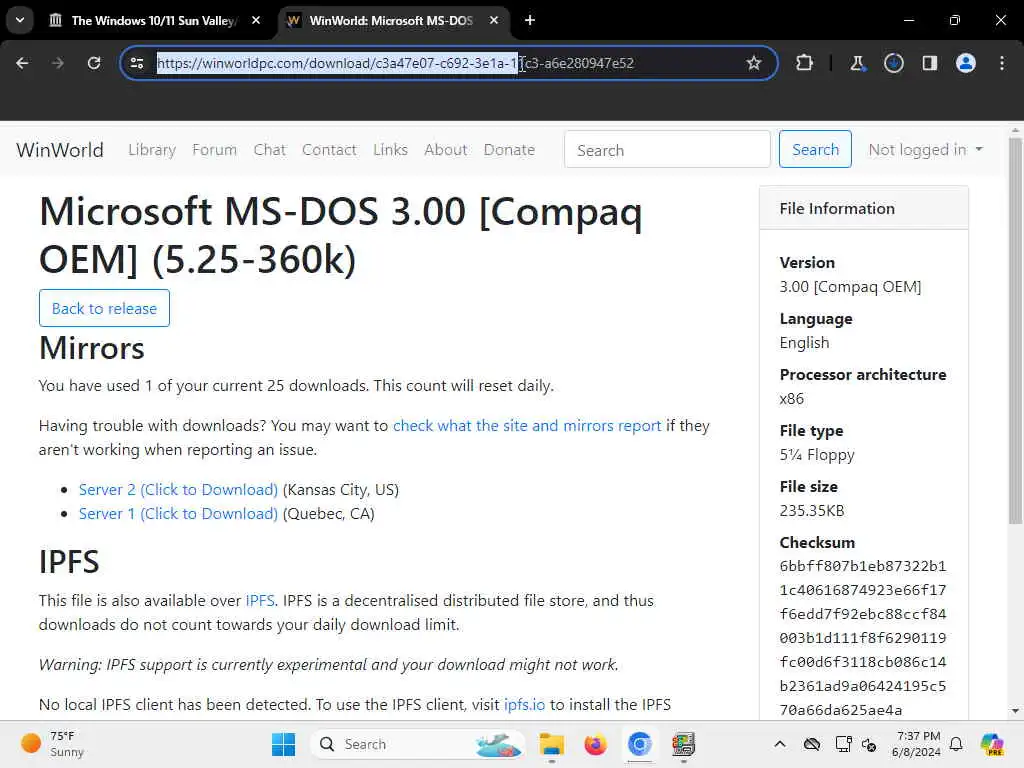Open the browser extensions puzzle icon
The height and width of the screenshot is (768, 1024).
click(x=805, y=63)
